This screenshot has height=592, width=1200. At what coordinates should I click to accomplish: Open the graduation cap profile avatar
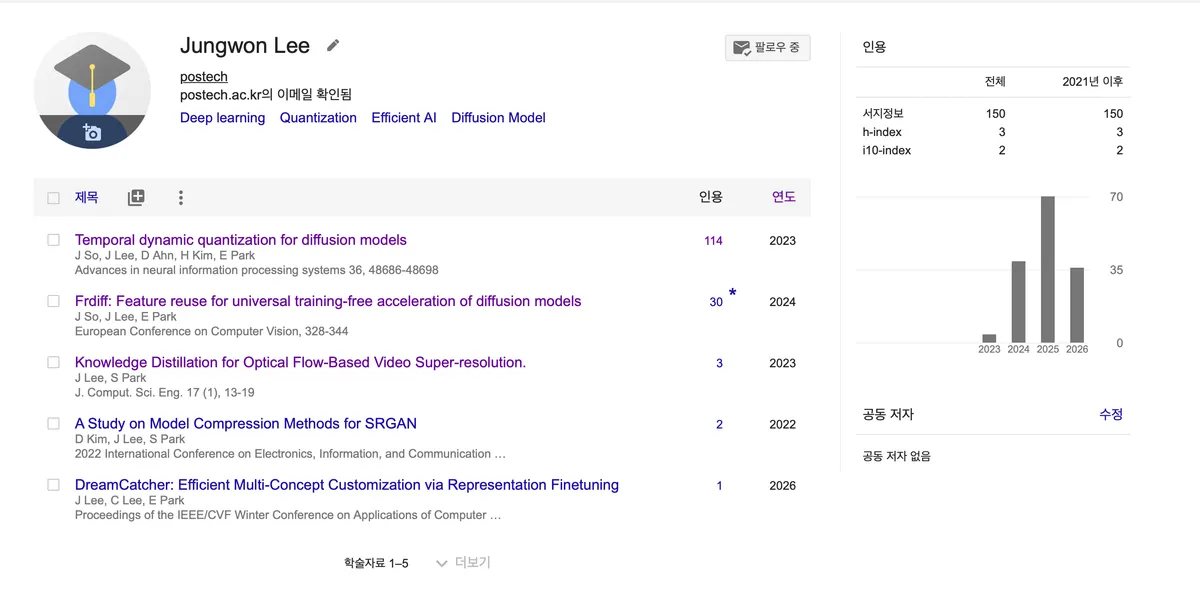92,90
